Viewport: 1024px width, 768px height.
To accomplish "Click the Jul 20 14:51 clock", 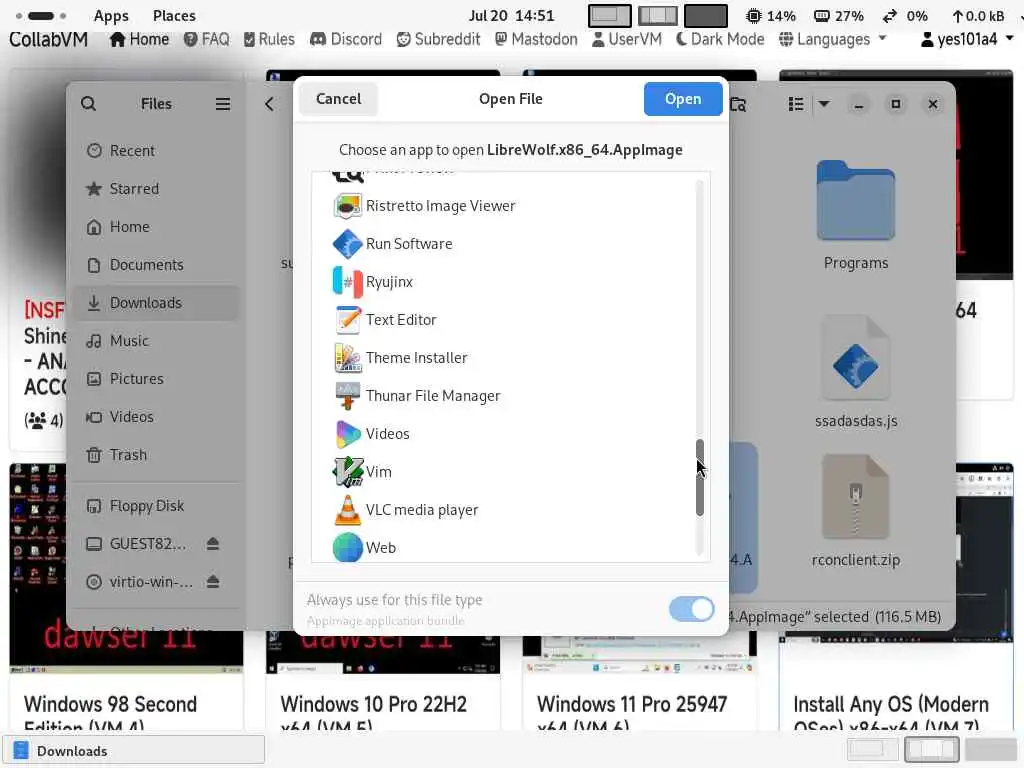I will point(511,16).
